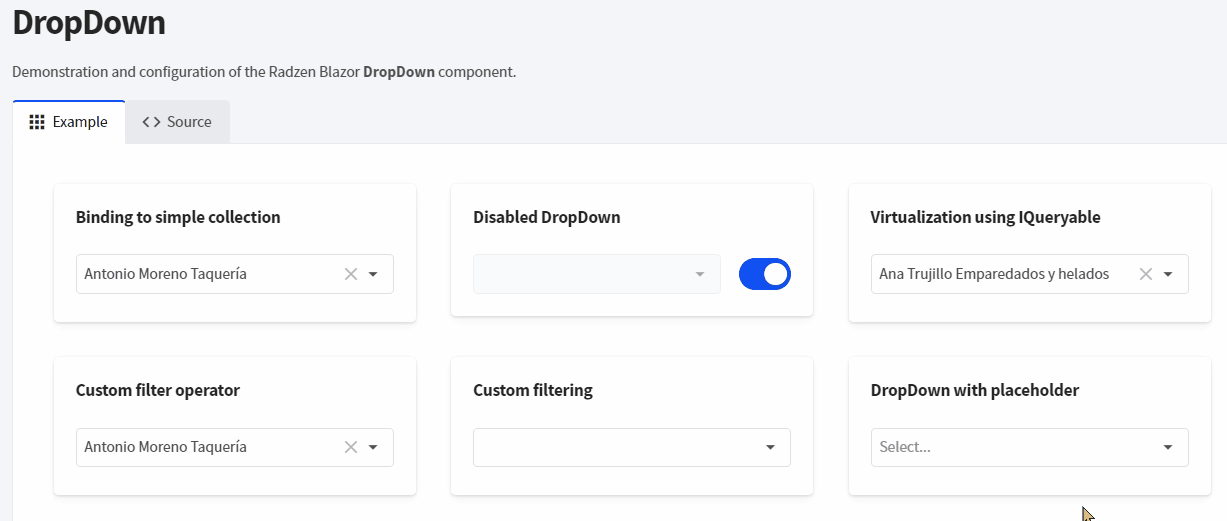
Task: Toggle the Disabled DropDown switch
Action: (765, 274)
